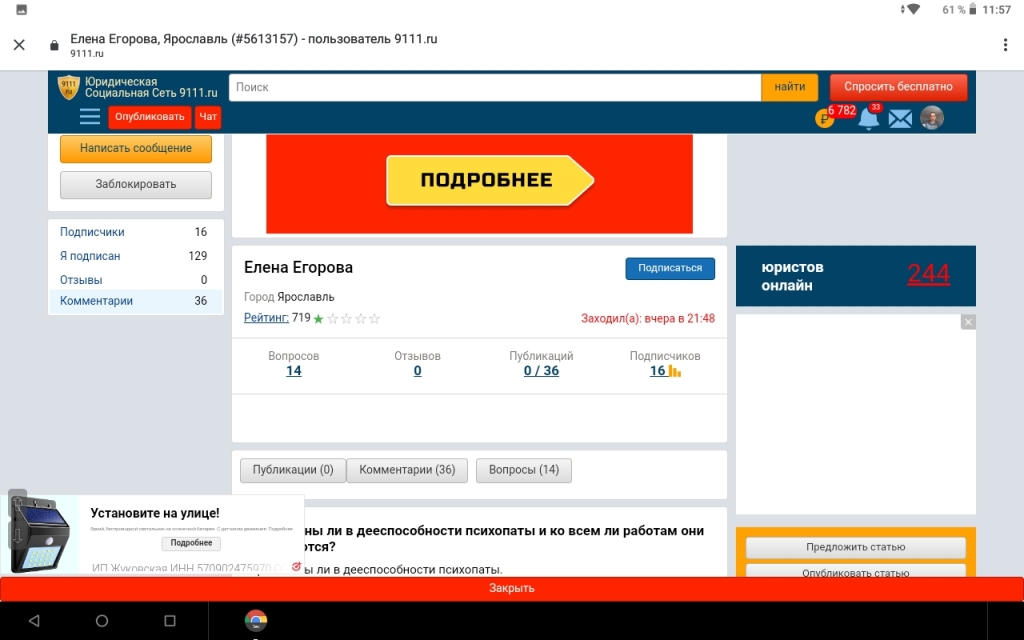Open Подписчики in the sidebar list
This screenshot has height=640, width=1024.
pyautogui.click(x=92, y=232)
